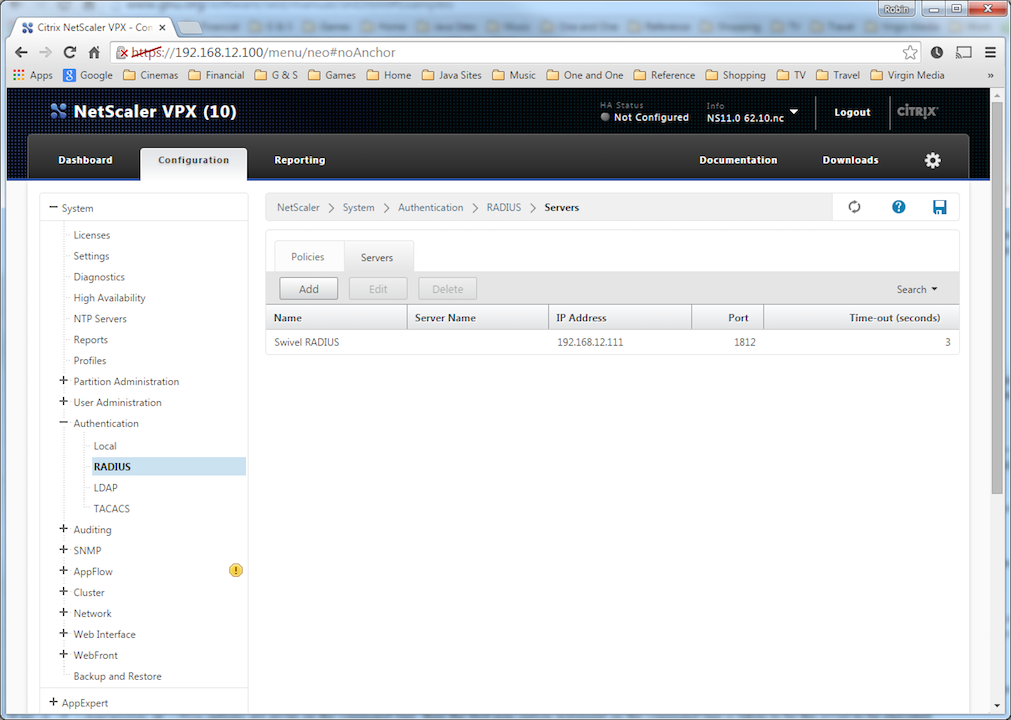Switch to the Policies tab
The width and height of the screenshot is (1011, 720).
click(x=307, y=257)
